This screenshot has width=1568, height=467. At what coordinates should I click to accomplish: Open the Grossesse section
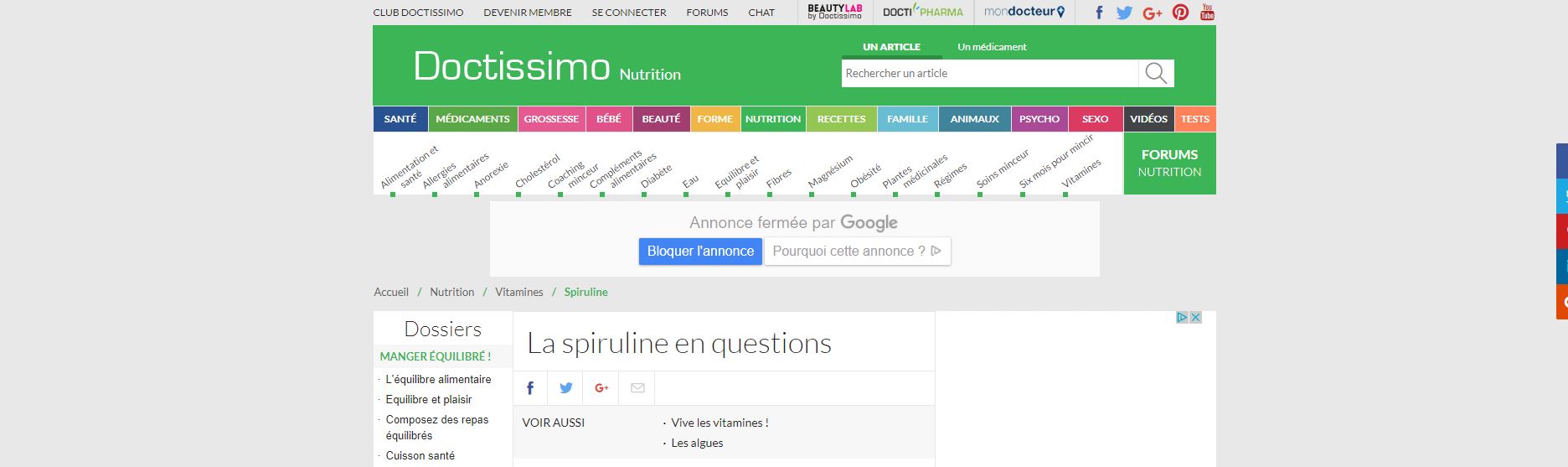click(x=551, y=119)
